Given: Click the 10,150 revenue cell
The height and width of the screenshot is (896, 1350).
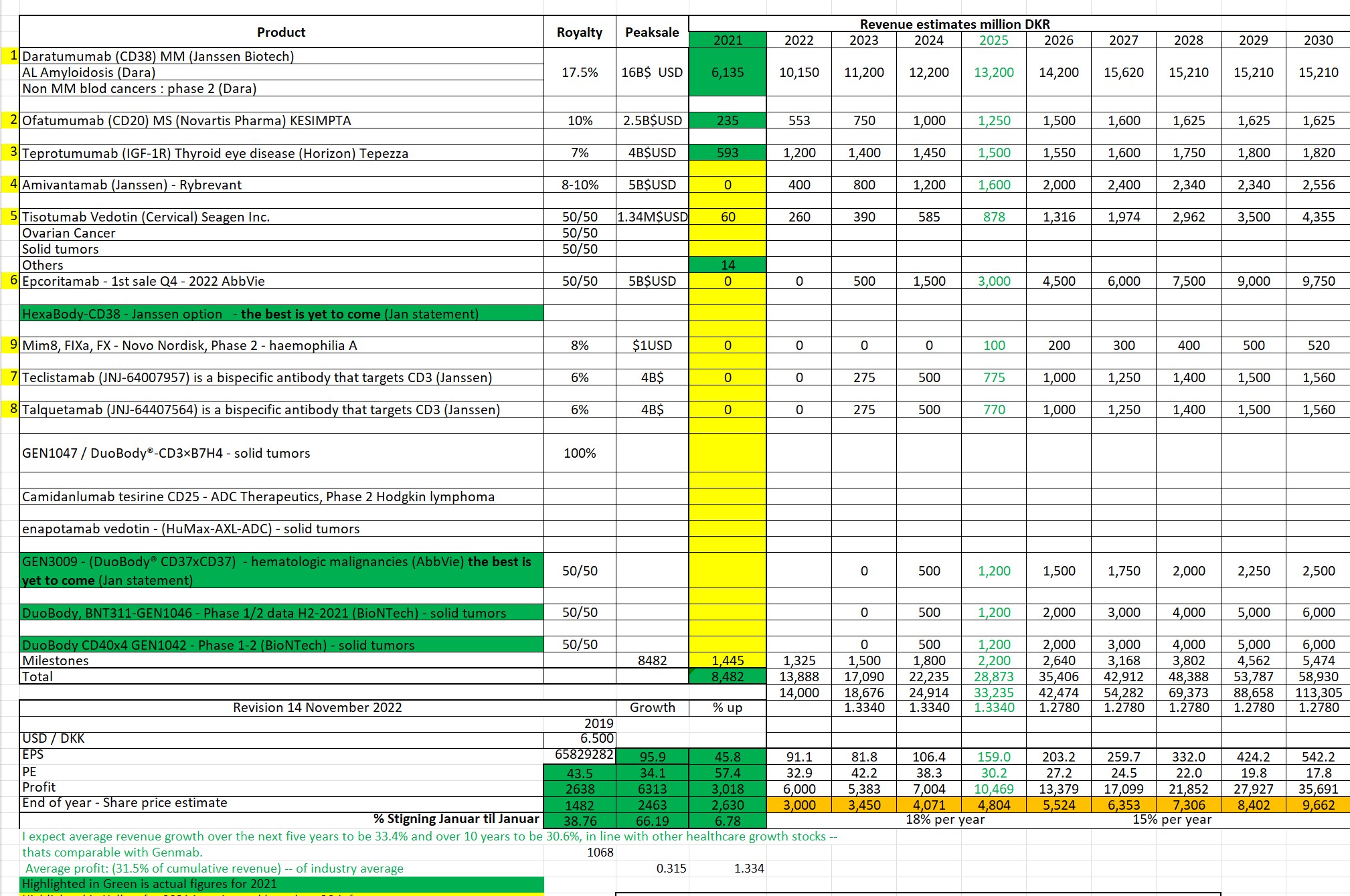Looking at the screenshot, I should [x=799, y=72].
